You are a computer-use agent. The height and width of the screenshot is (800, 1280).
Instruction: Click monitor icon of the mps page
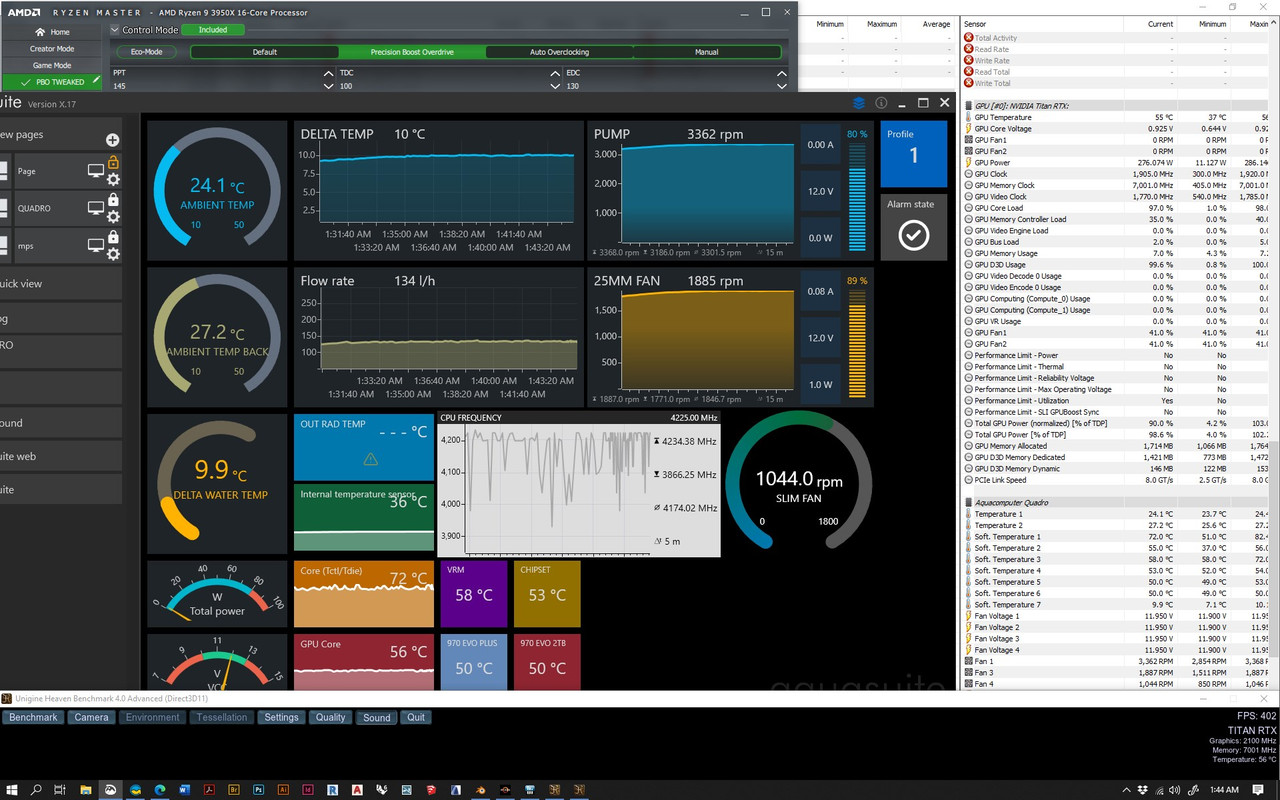point(96,245)
